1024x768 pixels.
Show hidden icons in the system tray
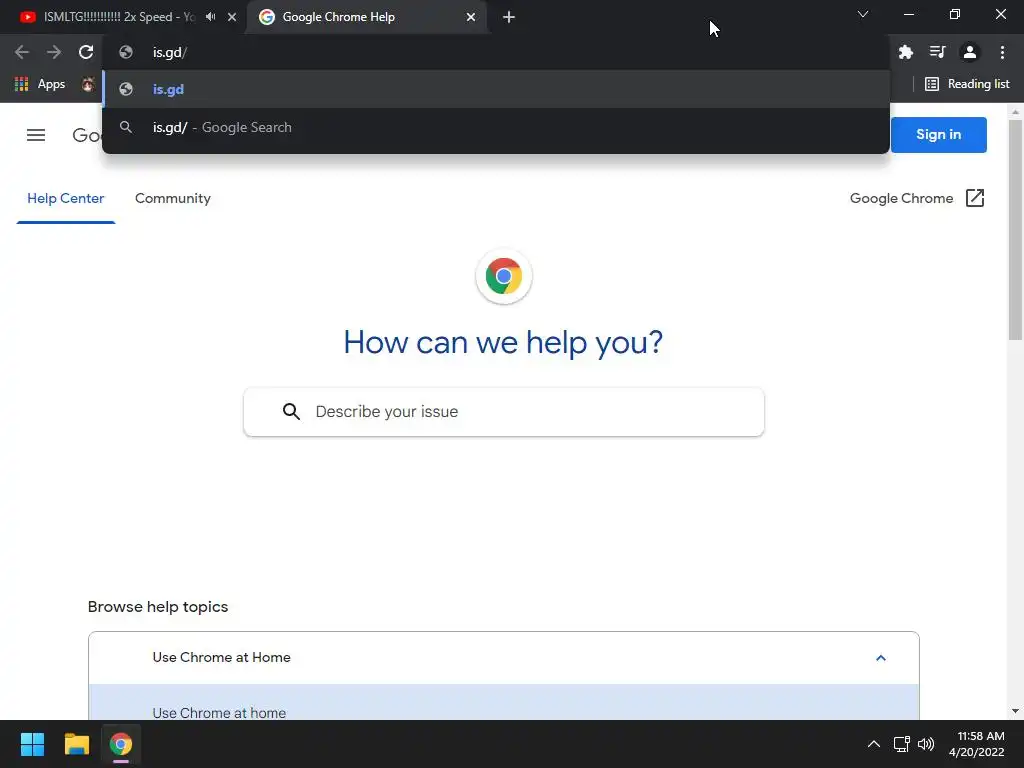point(873,744)
